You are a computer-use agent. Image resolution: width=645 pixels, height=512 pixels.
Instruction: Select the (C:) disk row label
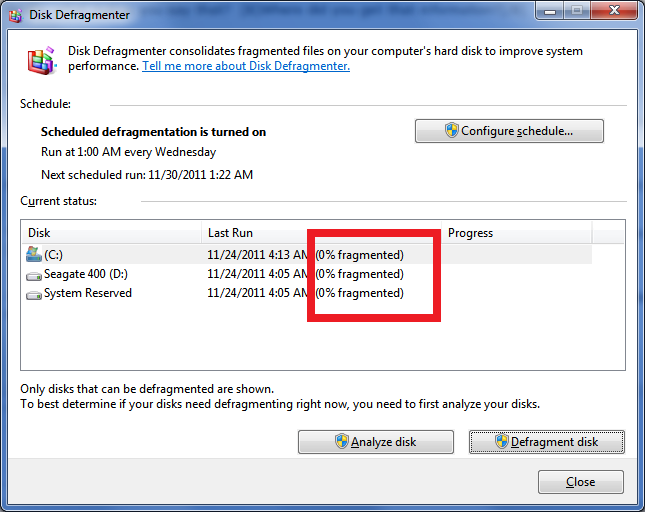point(53,255)
